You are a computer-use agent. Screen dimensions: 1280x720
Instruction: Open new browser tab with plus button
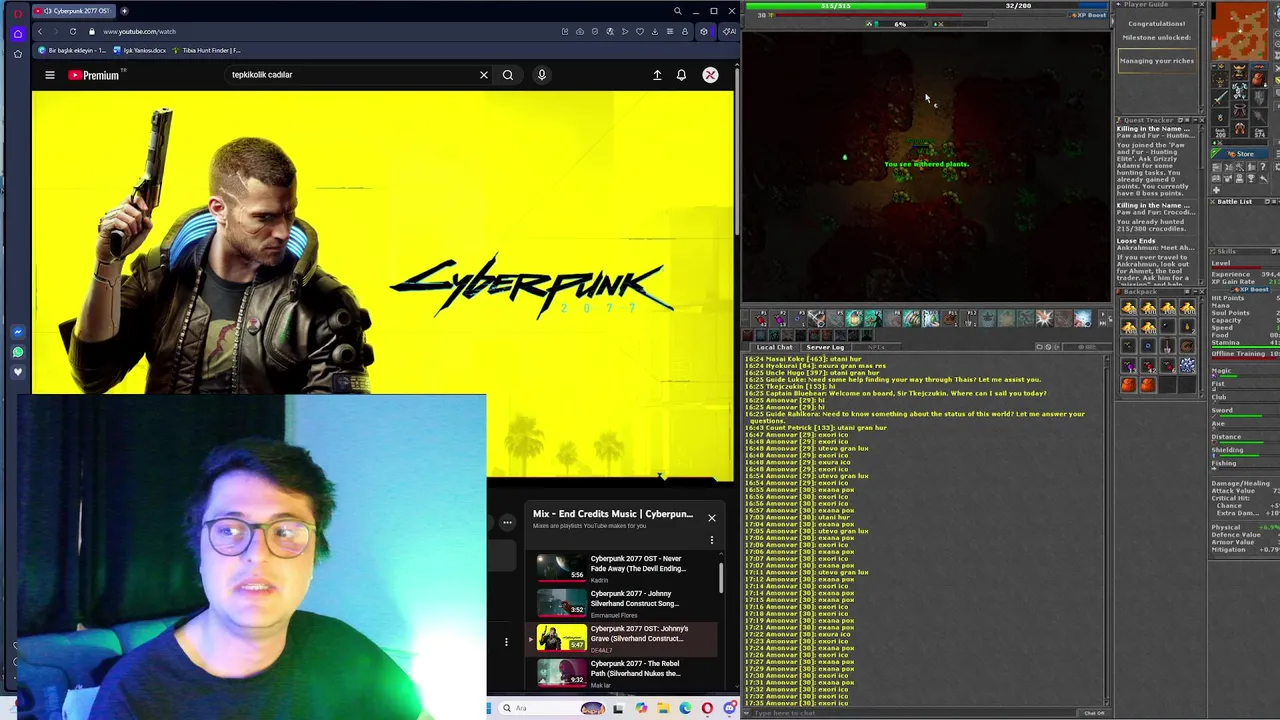[x=124, y=11]
